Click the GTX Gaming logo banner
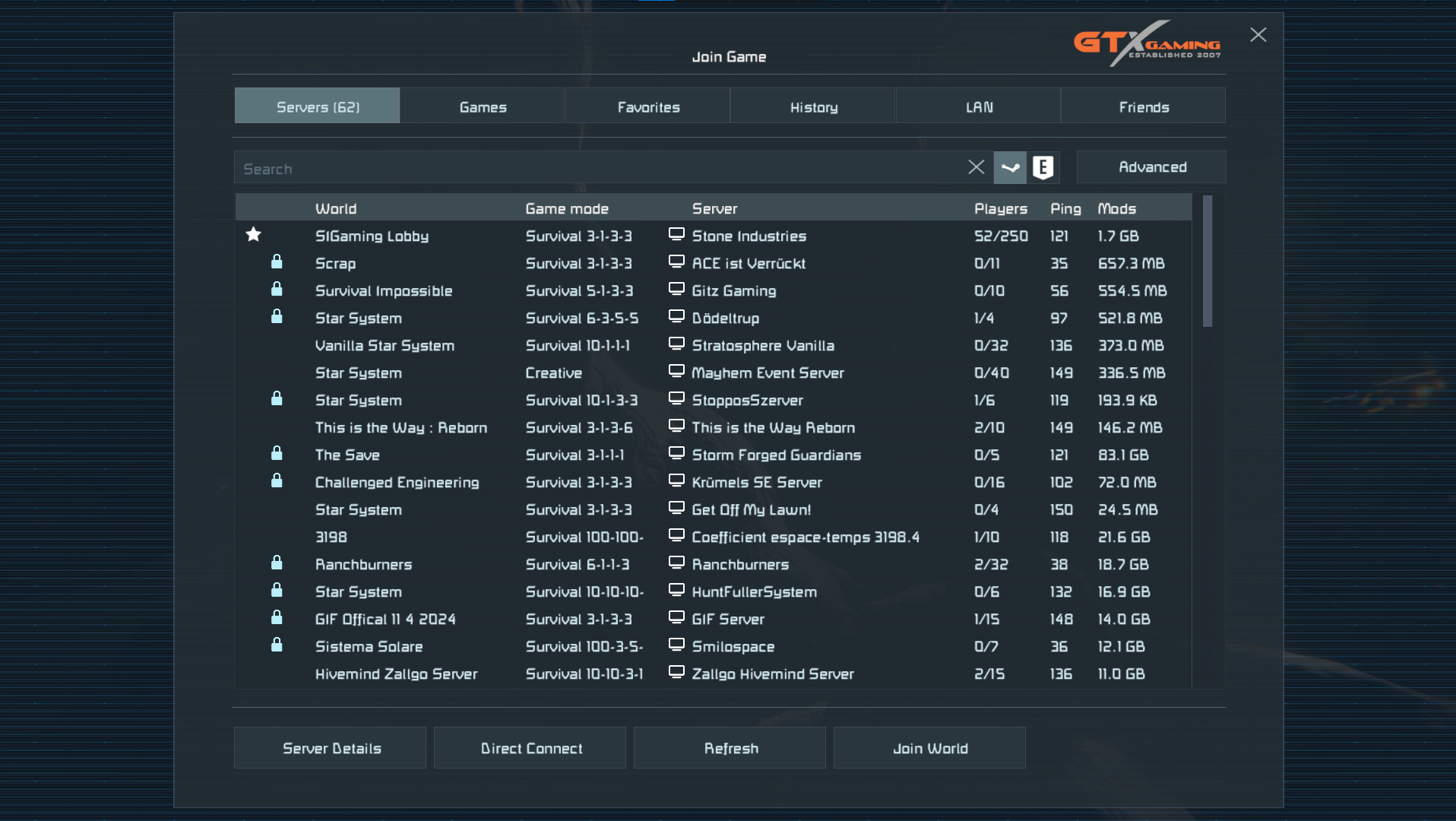The image size is (1456, 821). point(1147,44)
